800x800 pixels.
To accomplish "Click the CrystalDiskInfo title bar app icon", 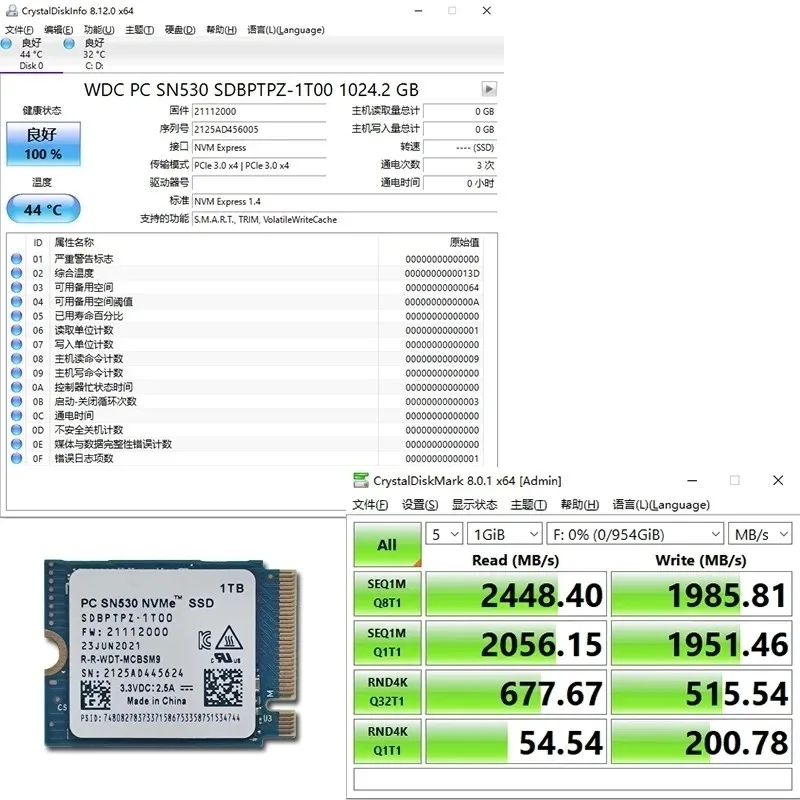I will [x=11, y=11].
